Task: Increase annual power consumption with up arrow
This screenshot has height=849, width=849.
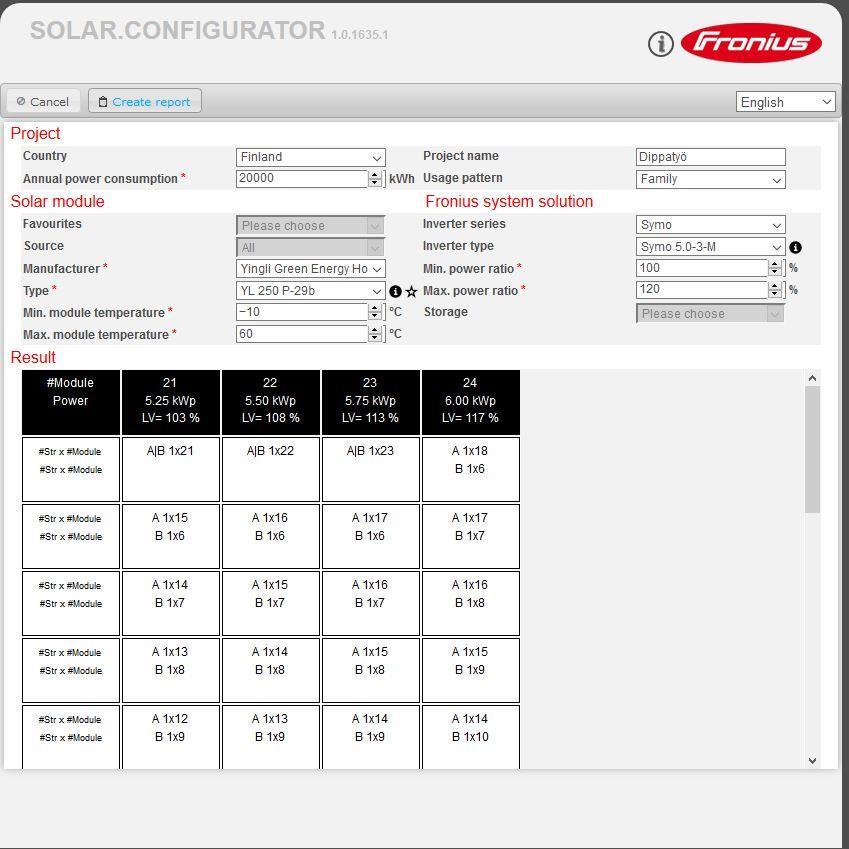Action: 375,175
